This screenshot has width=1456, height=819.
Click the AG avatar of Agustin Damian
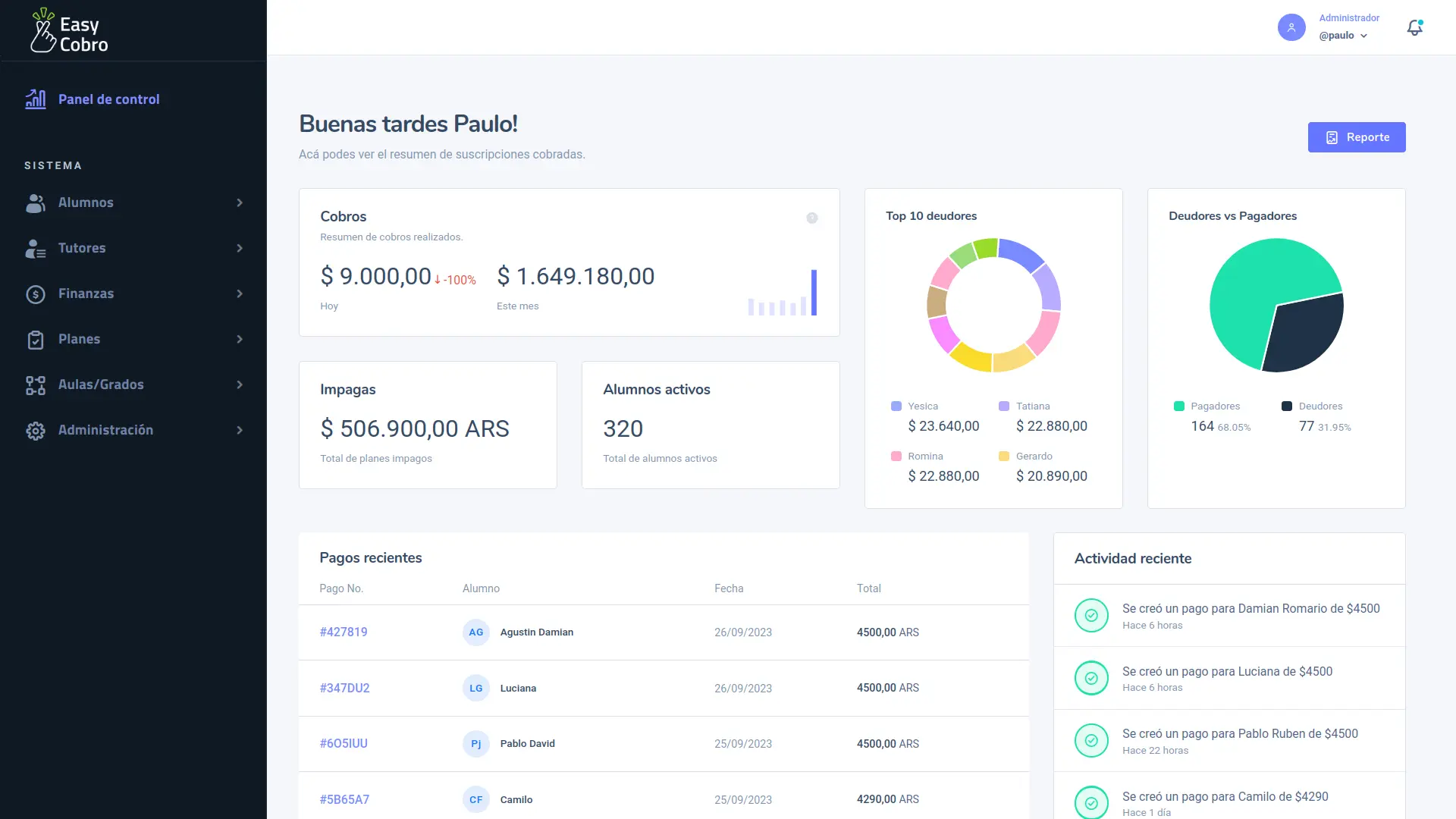coord(476,632)
